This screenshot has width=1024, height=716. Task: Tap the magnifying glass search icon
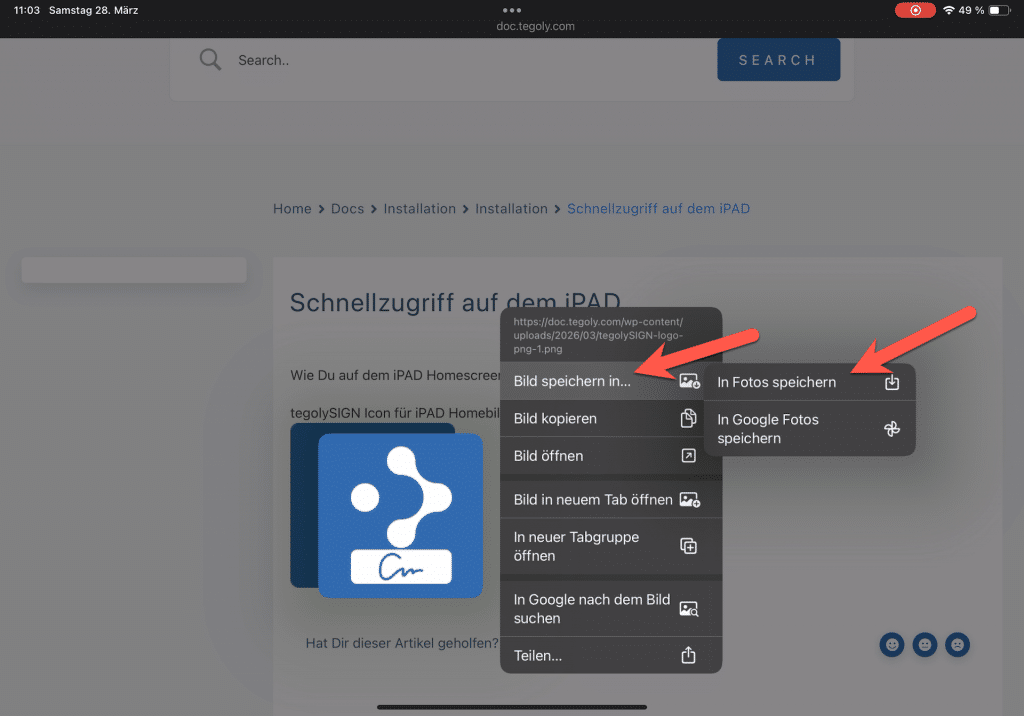tap(210, 60)
